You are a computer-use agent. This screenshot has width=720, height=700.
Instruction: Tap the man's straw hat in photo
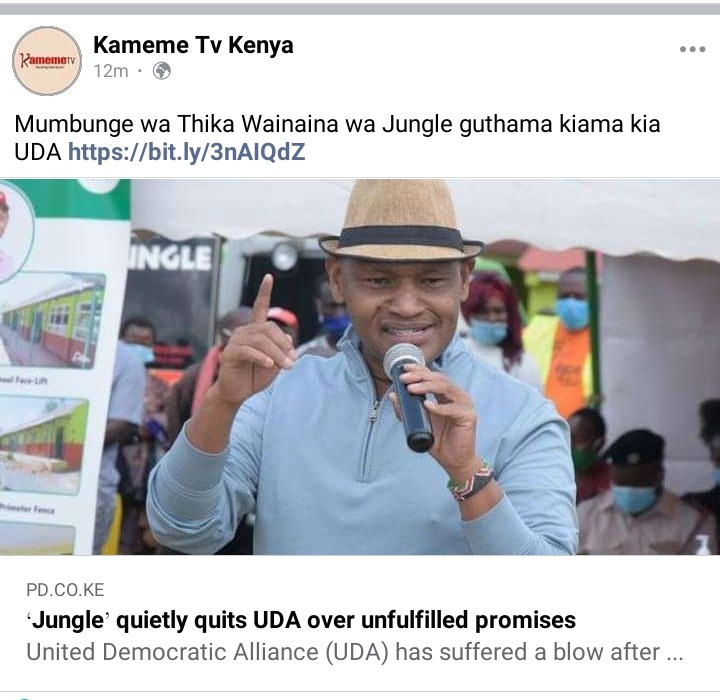[x=401, y=220]
